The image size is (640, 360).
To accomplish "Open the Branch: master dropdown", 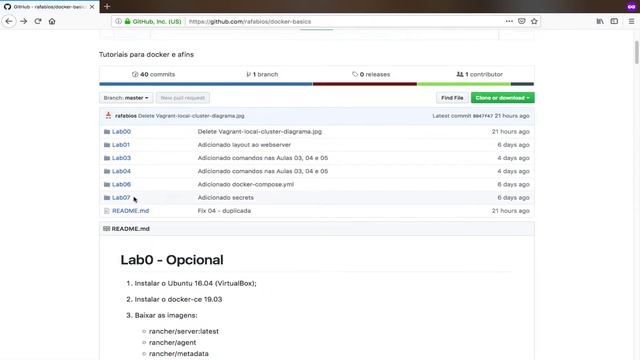I will [x=126, y=98].
